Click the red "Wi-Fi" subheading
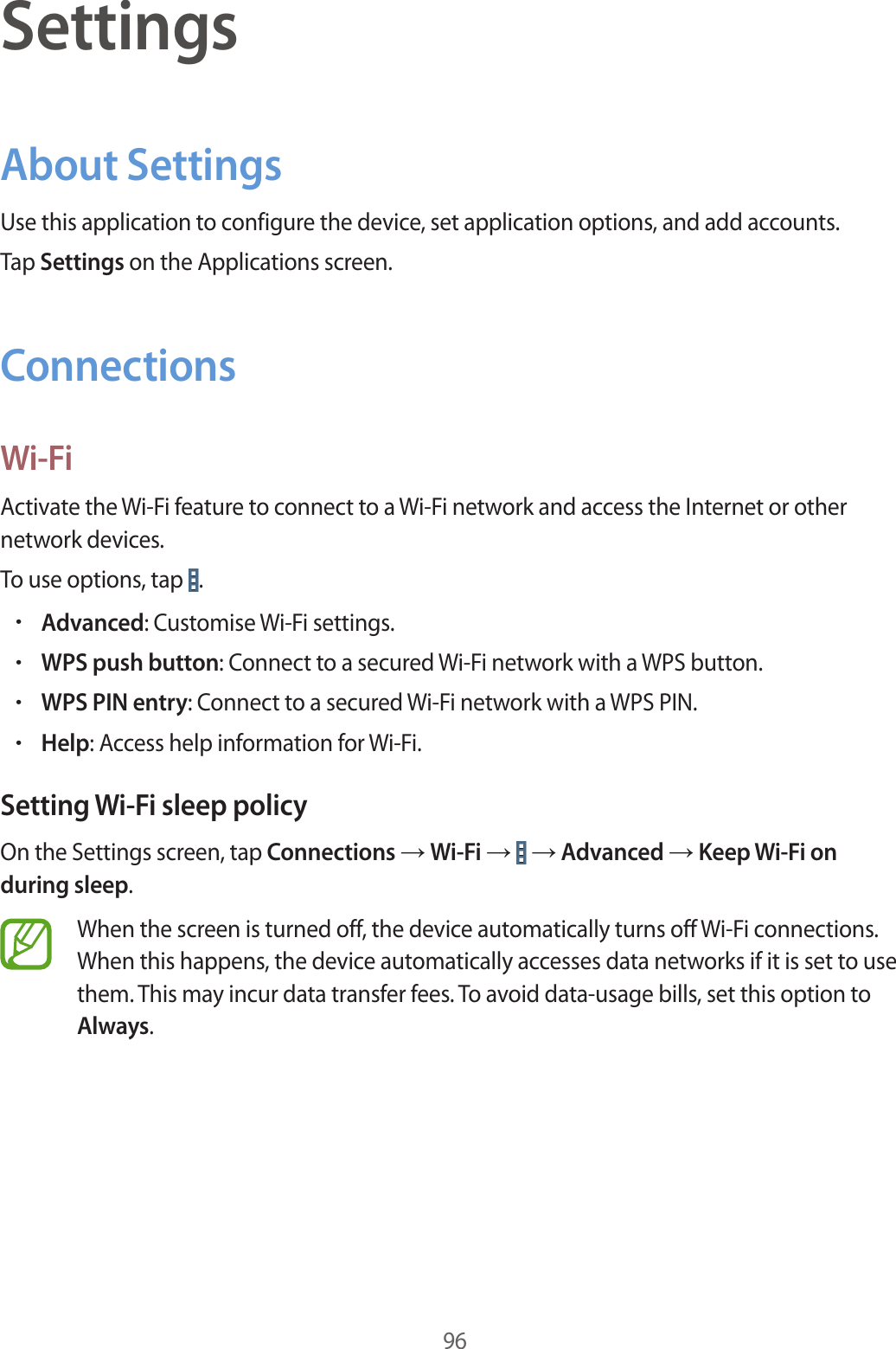 click(36, 458)
